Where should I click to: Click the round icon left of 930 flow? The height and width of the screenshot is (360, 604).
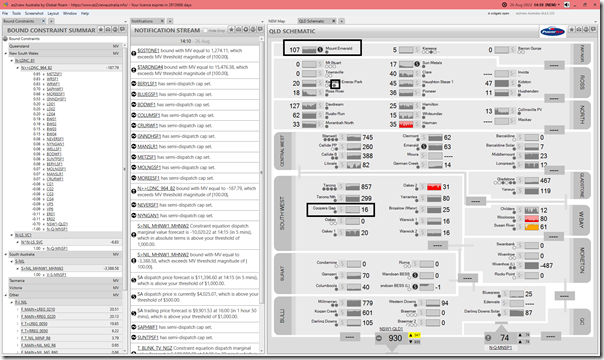click(379, 338)
